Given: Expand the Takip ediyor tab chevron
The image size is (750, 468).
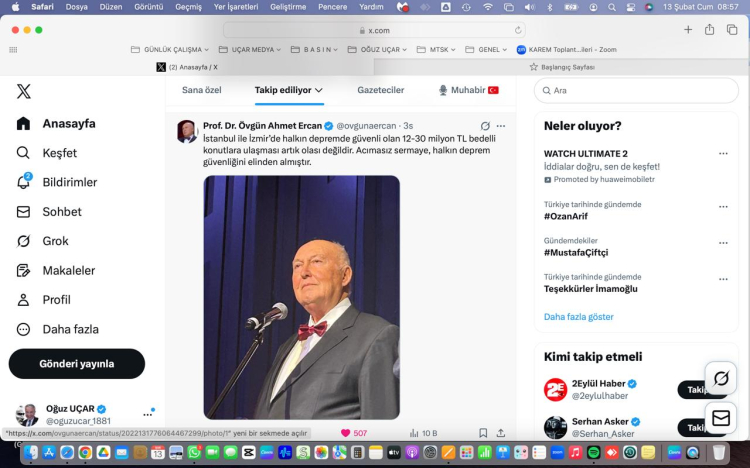Looking at the screenshot, I should (x=319, y=90).
